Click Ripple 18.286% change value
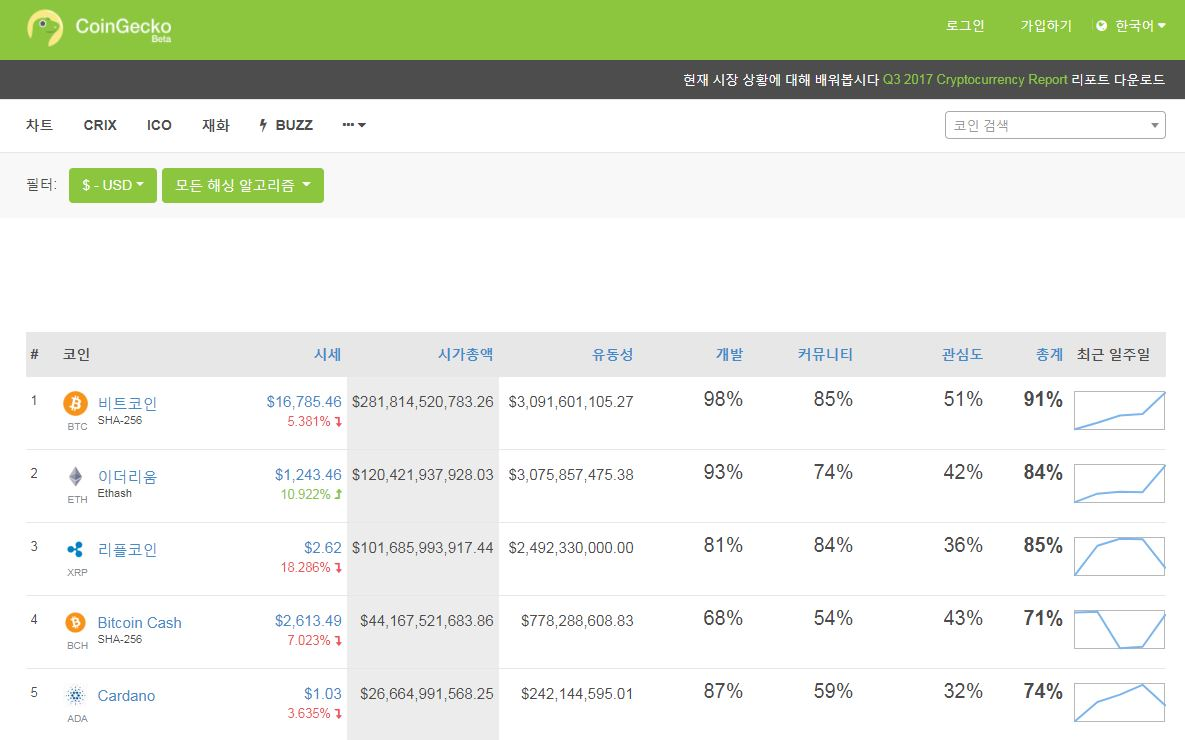The image size is (1185, 740). 306,567
